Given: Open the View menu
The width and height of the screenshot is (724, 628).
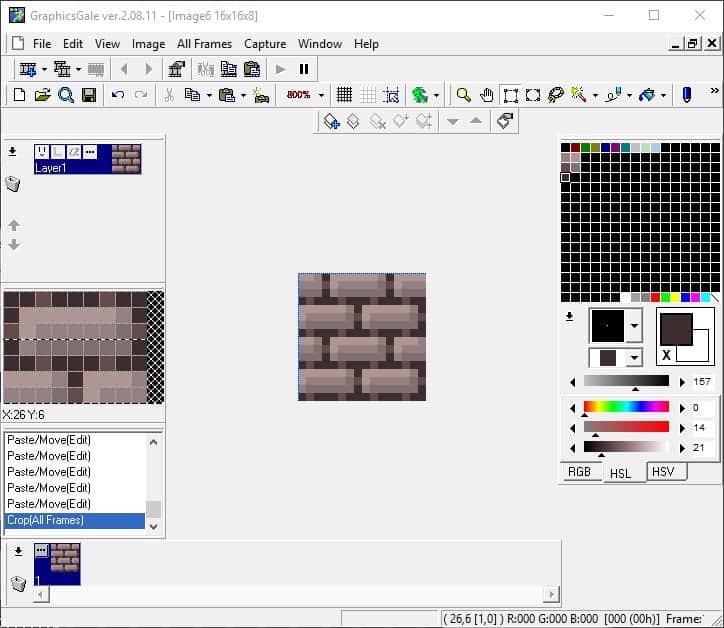Looking at the screenshot, I should point(107,44).
